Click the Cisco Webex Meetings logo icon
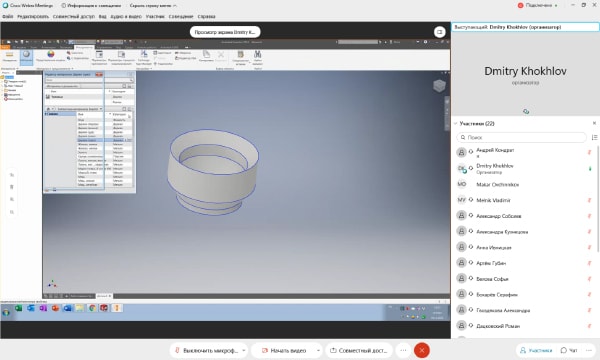The width and height of the screenshot is (600, 360). 5,5
